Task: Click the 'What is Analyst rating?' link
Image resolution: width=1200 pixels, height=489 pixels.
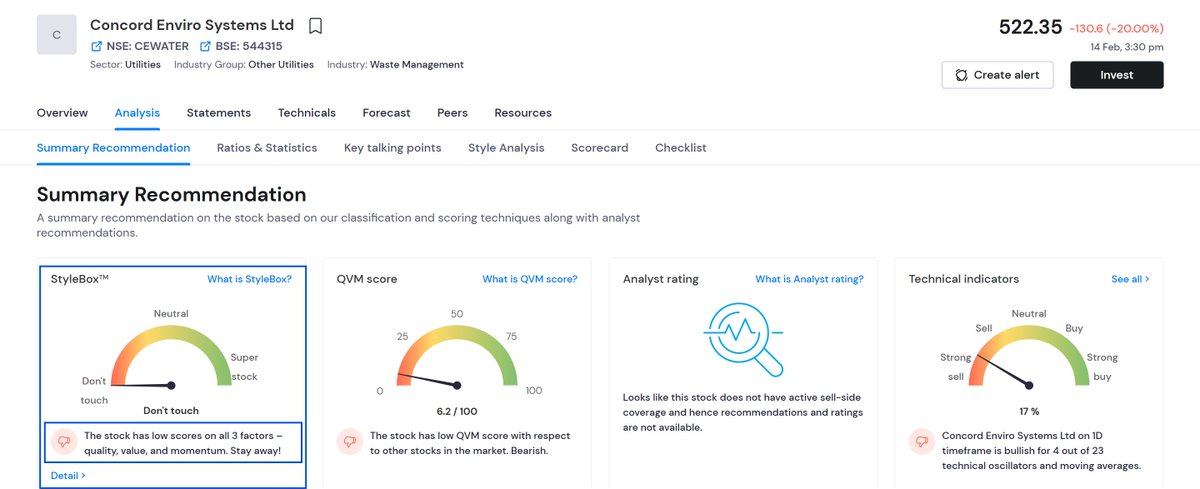Action: 809,279
